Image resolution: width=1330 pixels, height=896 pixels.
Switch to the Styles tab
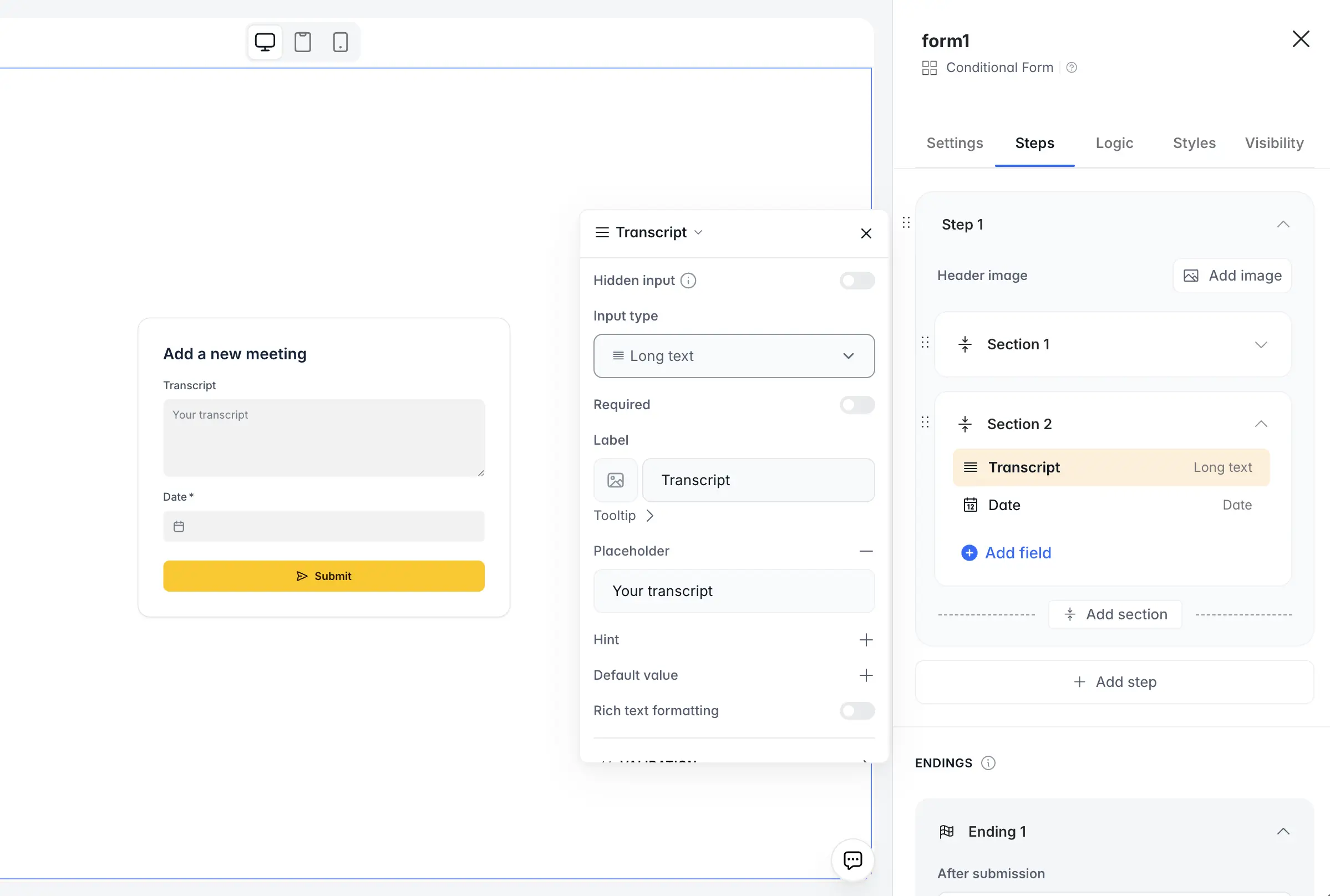(x=1194, y=143)
